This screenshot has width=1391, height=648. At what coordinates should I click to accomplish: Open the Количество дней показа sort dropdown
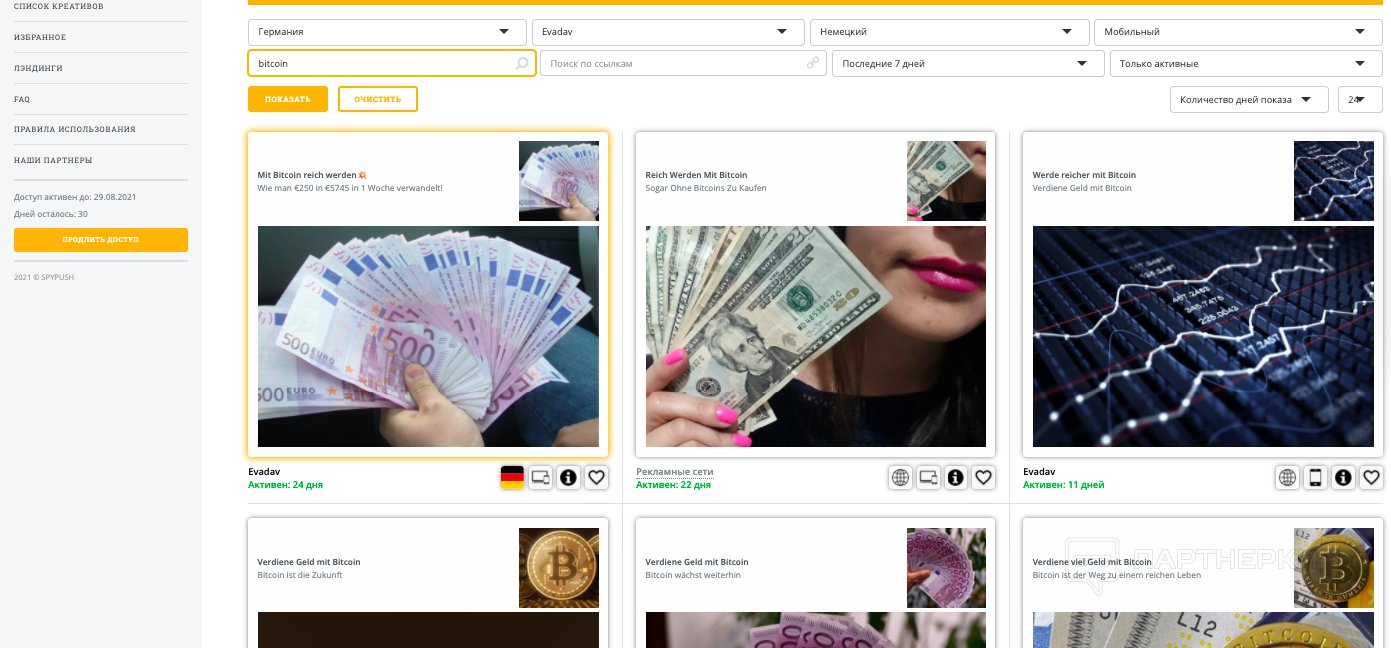click(1249, 100)
